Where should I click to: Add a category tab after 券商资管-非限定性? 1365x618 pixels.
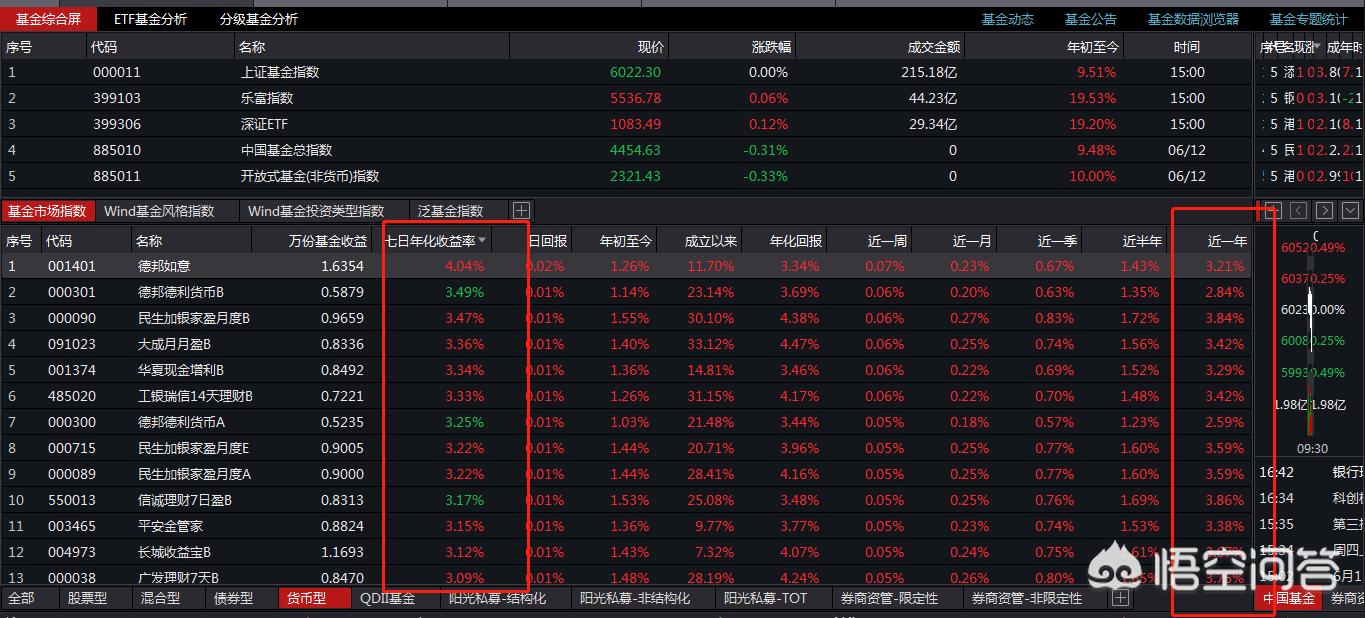pyautogui.click(x=1120, y=598)
